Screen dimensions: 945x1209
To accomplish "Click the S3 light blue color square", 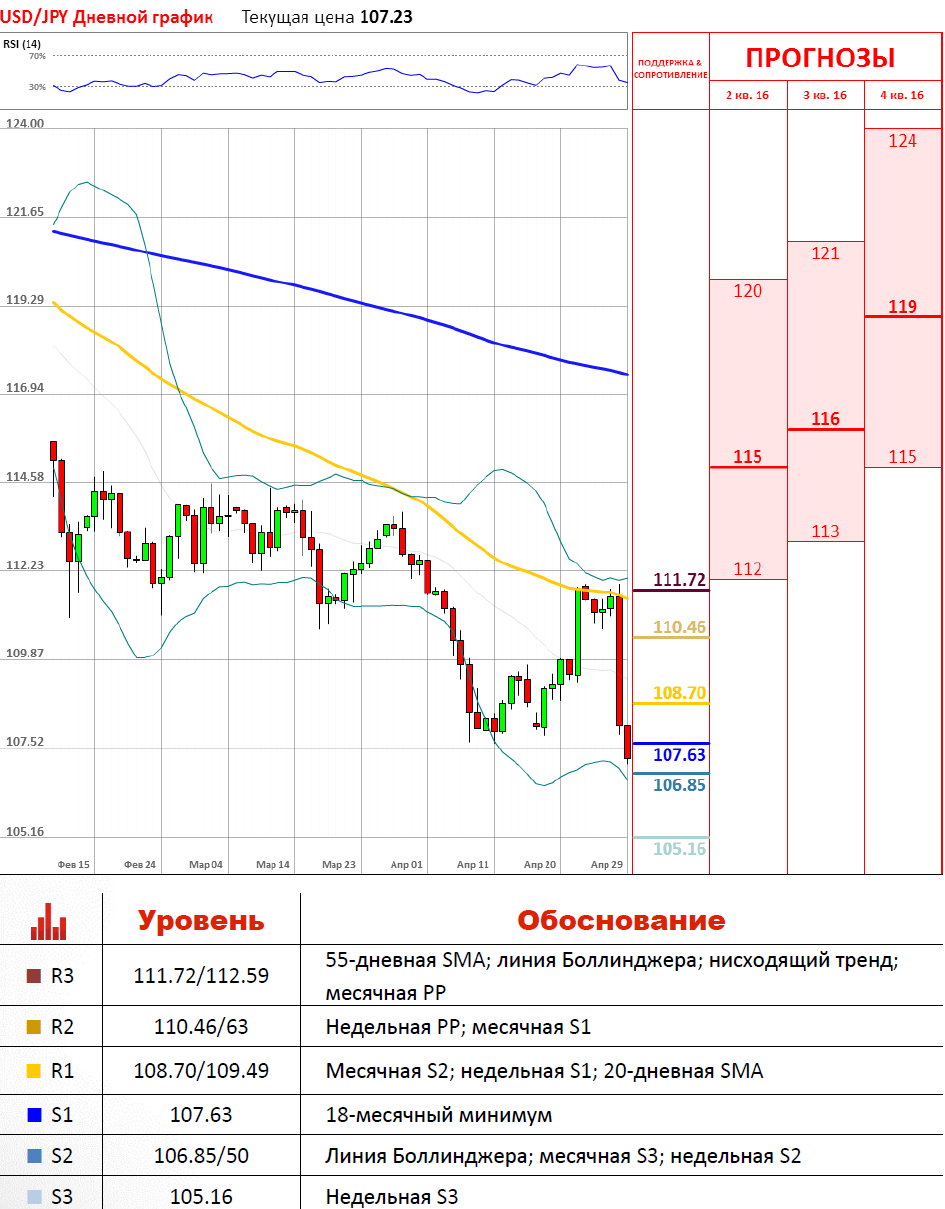I will click(x=34, y=1196).
